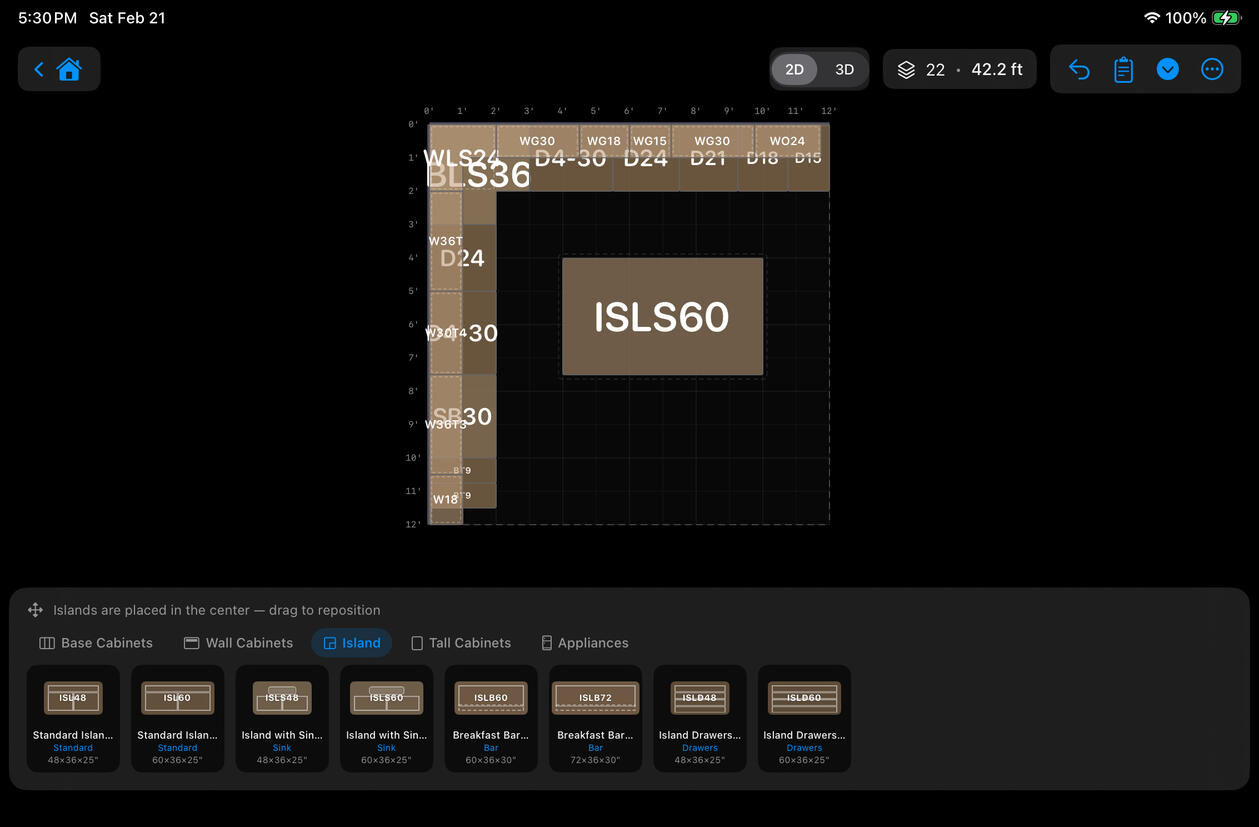Switch to the Appliances tab

(x=585, y=643)
